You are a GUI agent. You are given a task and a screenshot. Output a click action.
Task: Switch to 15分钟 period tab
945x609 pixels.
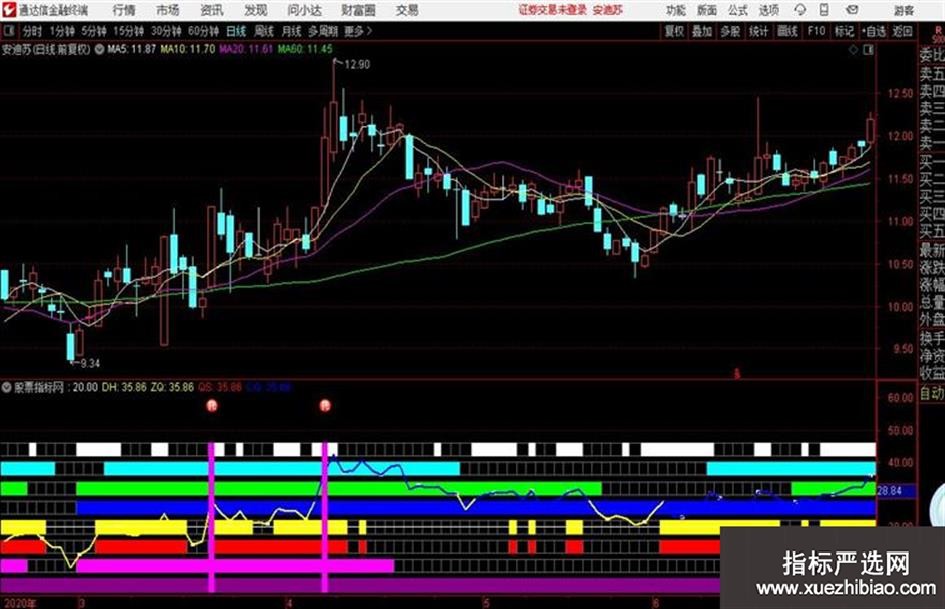click(x=128, y=31)
